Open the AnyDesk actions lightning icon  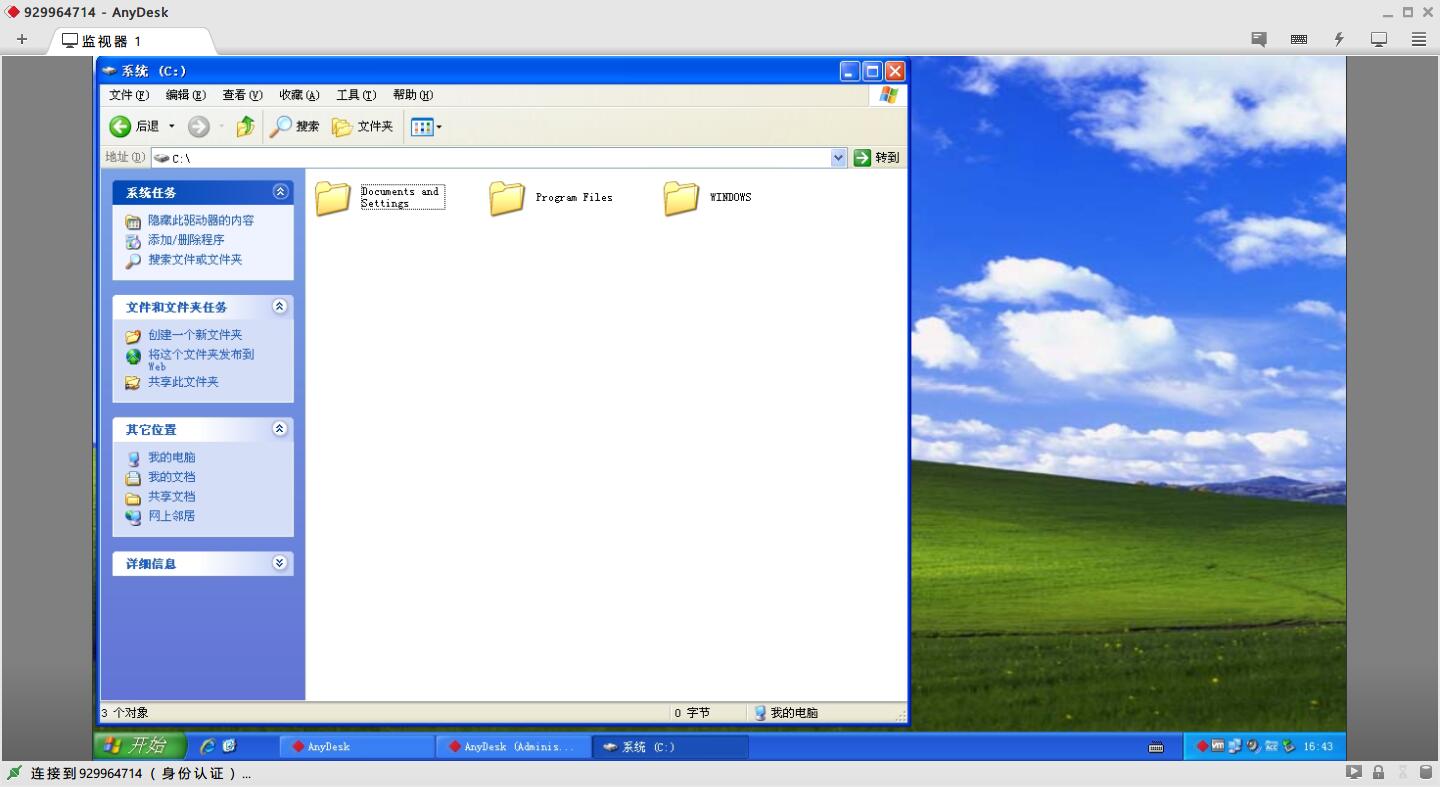[1339, 40]
